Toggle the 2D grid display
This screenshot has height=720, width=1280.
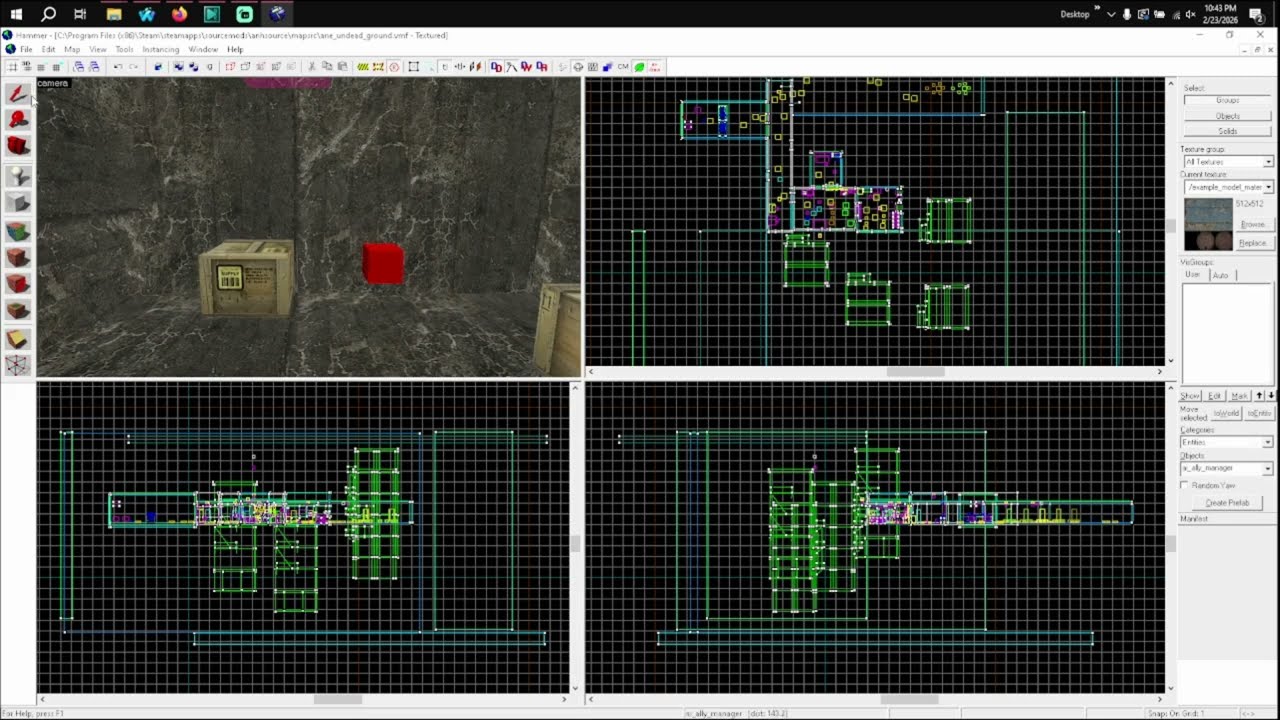click(11, 66)
